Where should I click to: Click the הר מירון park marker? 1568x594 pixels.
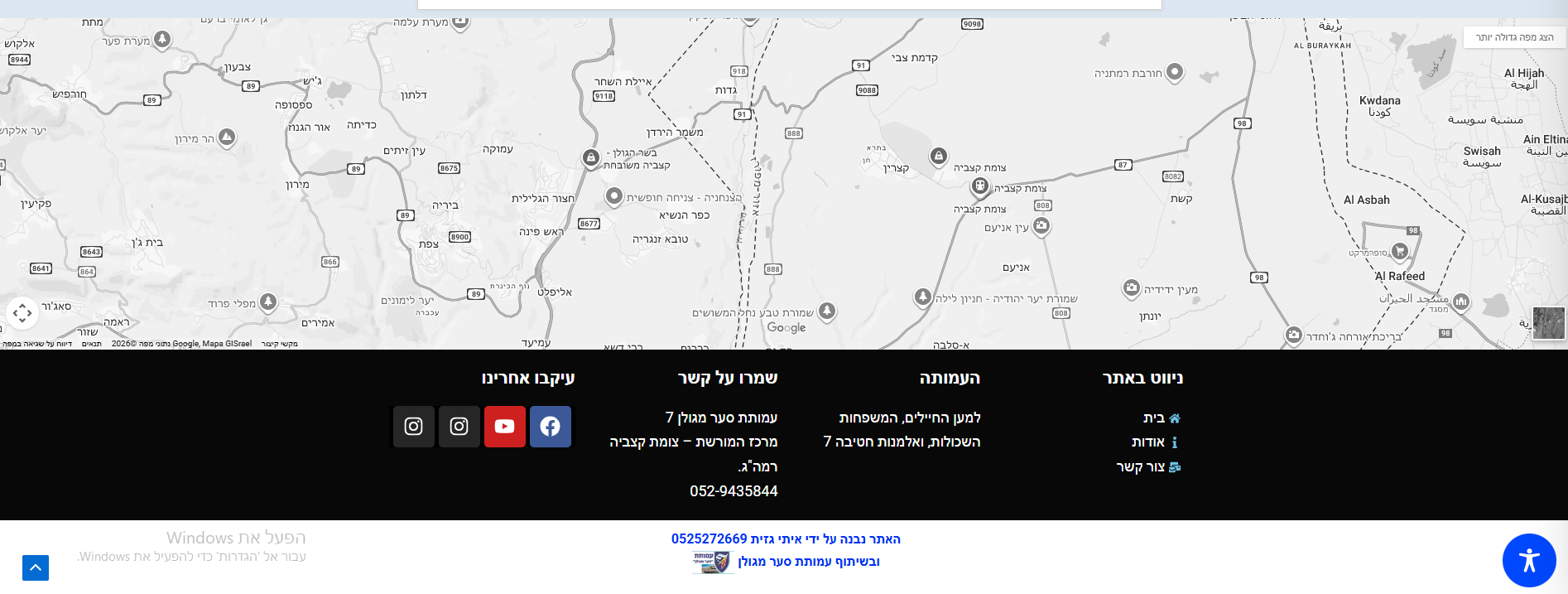(227, 137)
